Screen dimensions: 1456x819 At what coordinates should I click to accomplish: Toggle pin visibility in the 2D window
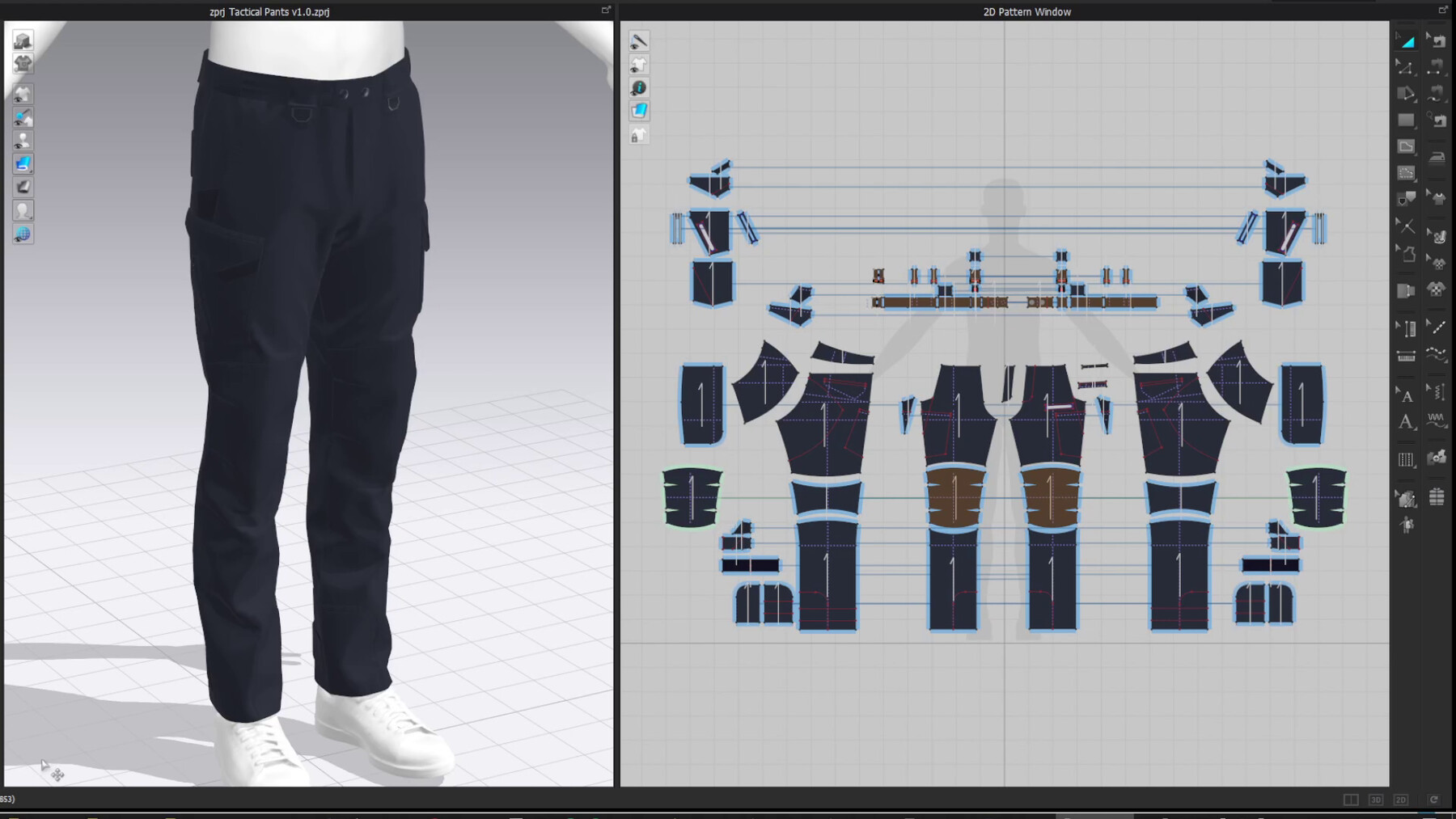point(639,39)
